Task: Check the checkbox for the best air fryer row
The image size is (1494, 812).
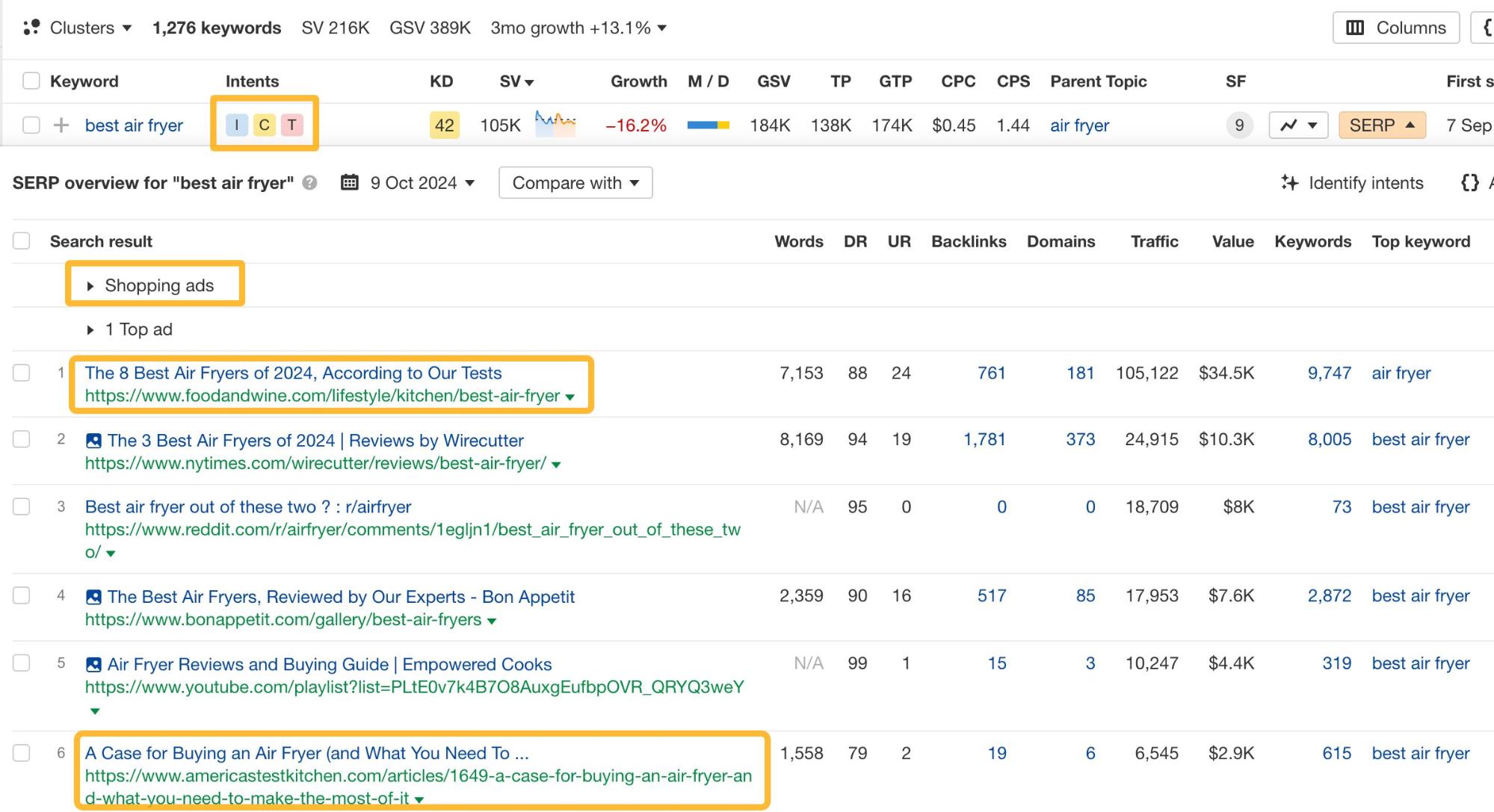Action: pos(31,125)
